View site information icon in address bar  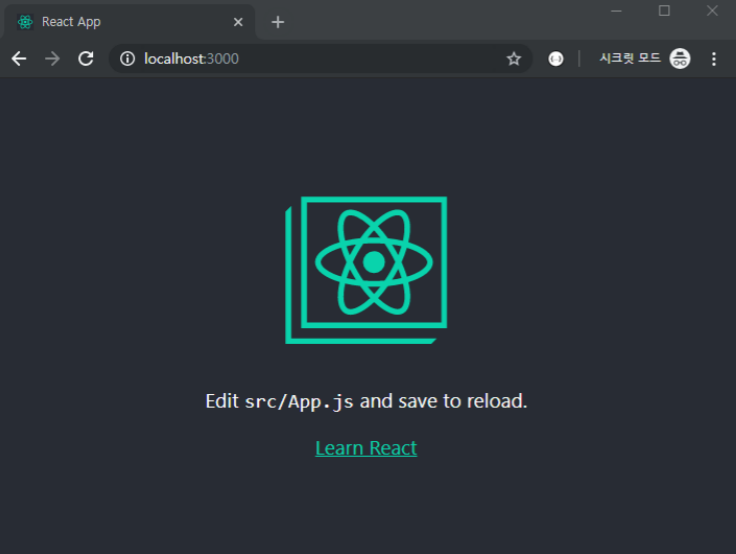point(127,59)
